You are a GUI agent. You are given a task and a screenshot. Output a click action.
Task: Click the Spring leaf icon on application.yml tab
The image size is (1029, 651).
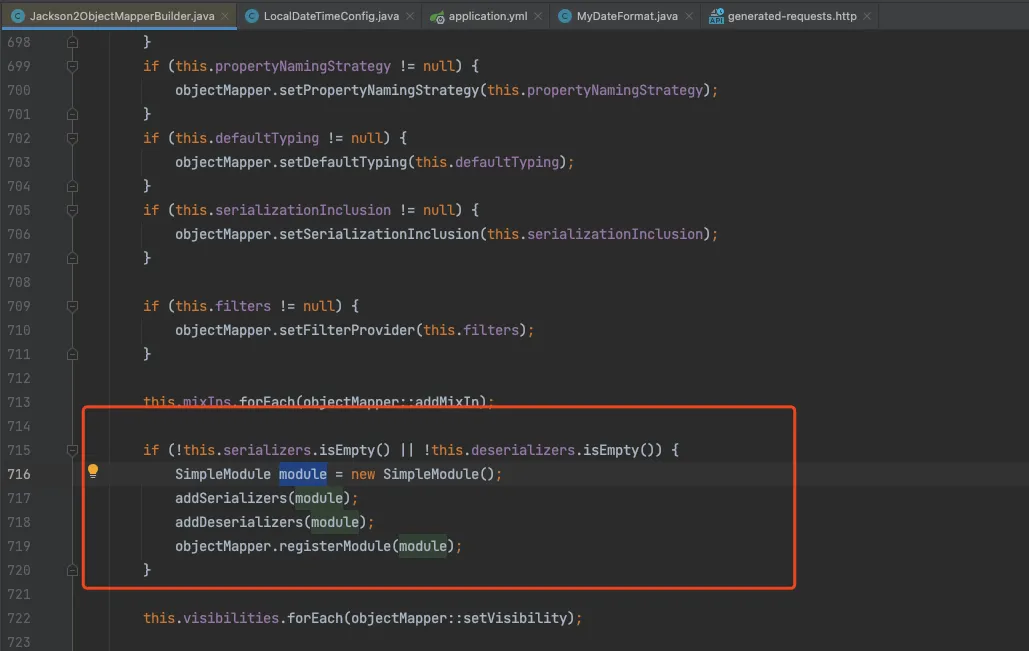[436, 17]
